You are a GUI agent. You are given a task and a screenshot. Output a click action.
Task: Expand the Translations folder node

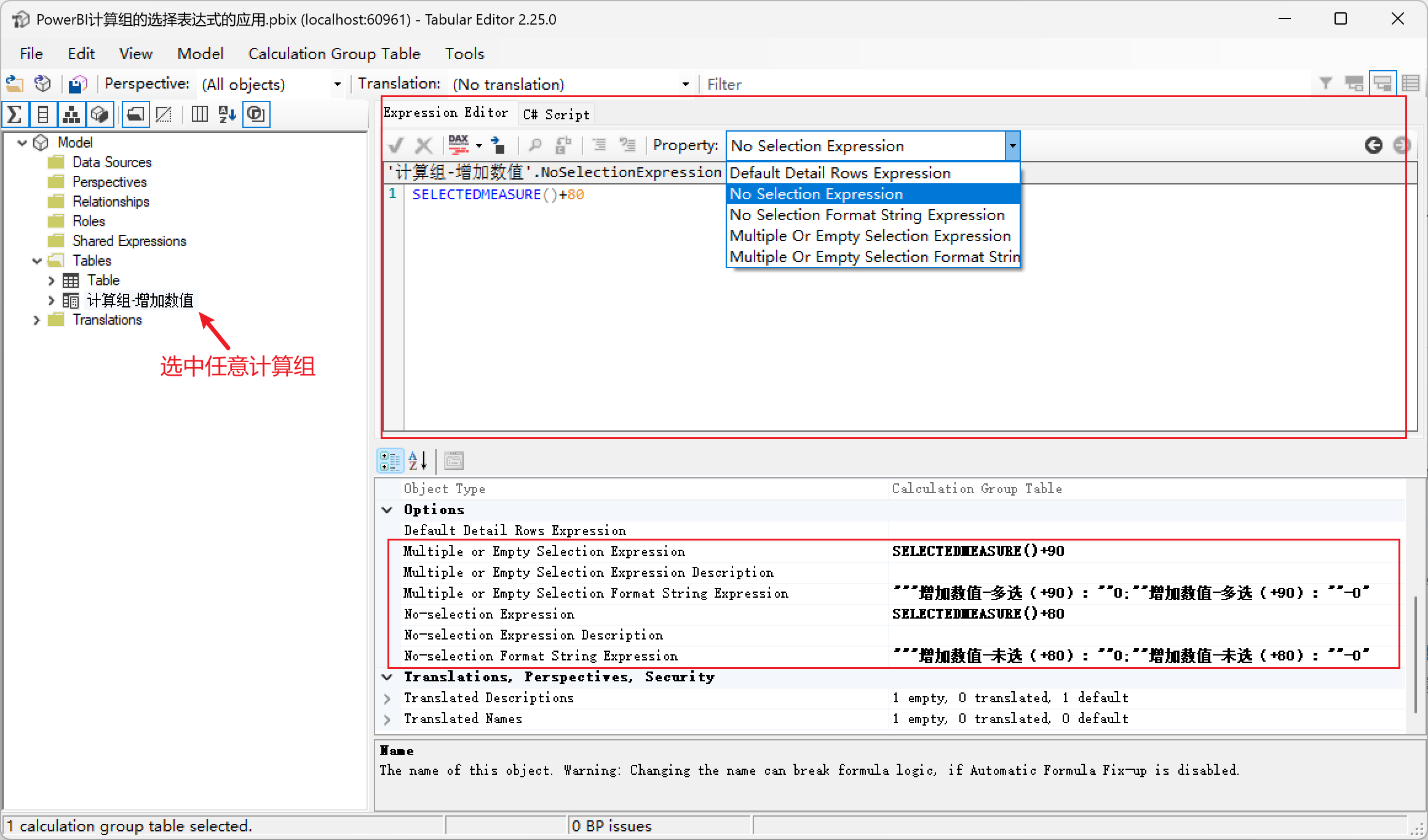(37, 320)
